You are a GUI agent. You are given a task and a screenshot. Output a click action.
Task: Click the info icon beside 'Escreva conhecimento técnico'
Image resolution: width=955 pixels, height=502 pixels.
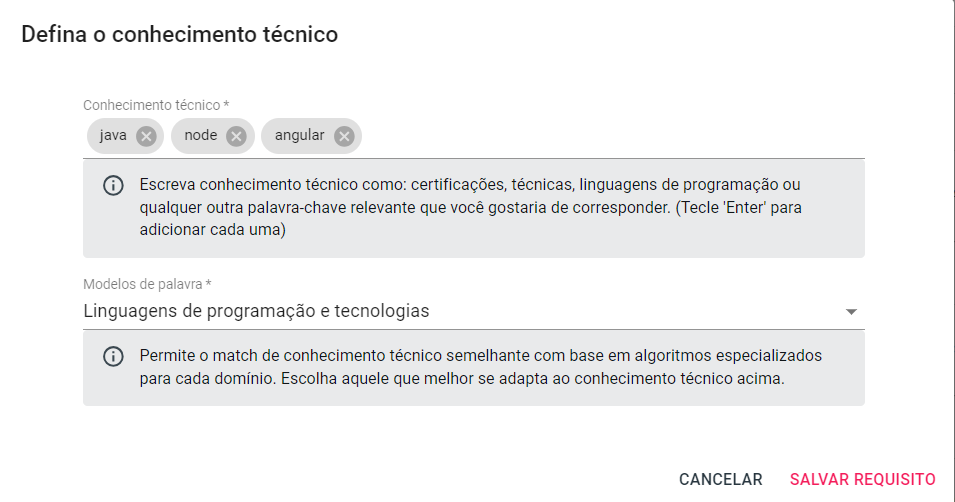113,186
